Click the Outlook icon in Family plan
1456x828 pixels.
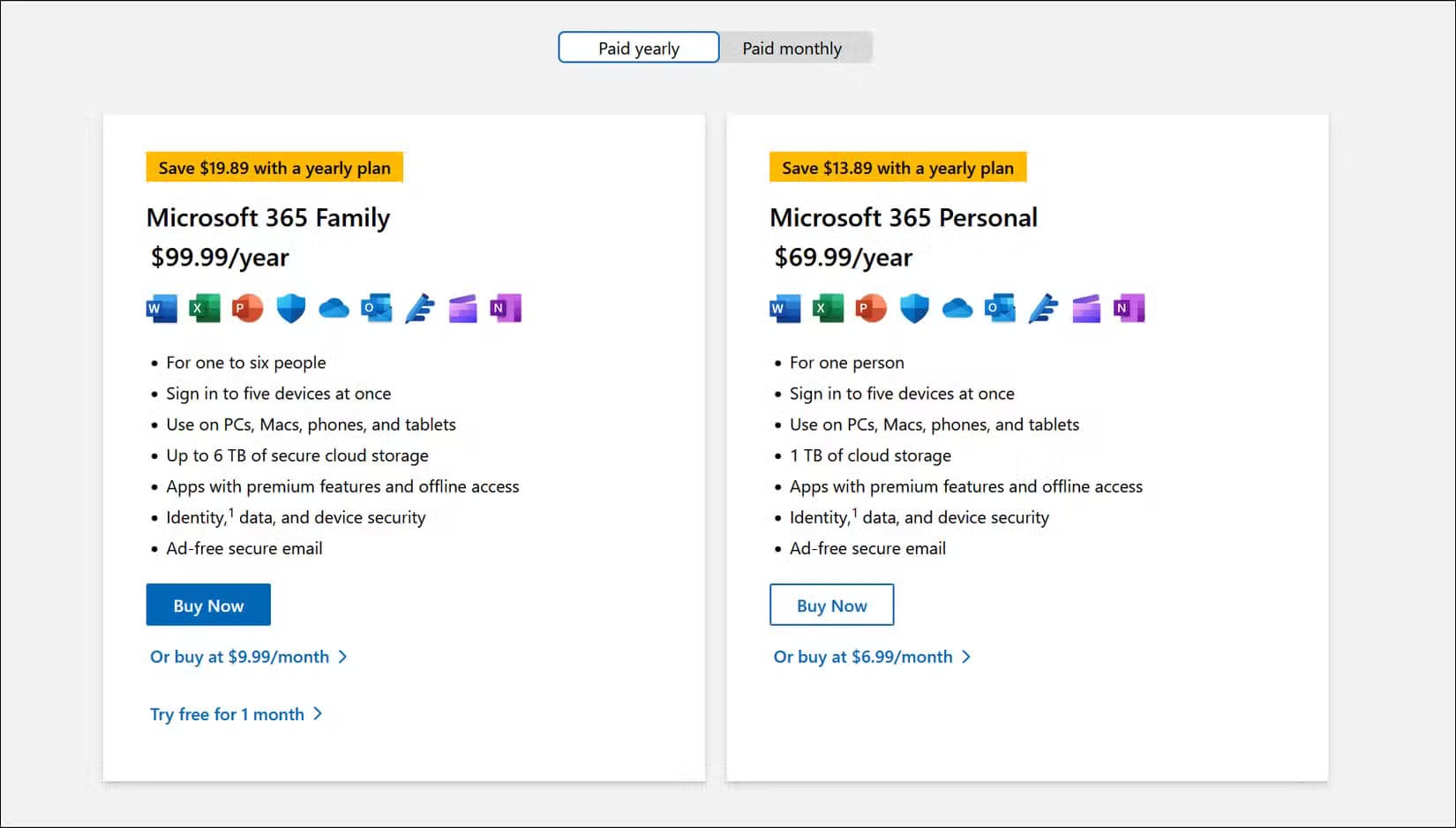point(377,308)
